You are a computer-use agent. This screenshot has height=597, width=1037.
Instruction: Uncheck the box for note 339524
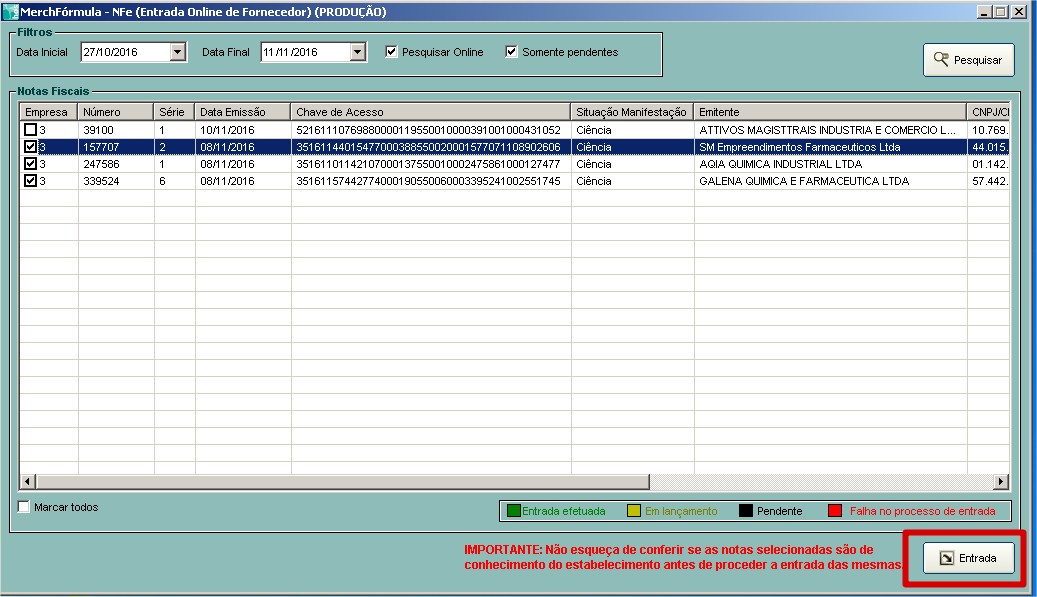[31, 181]
